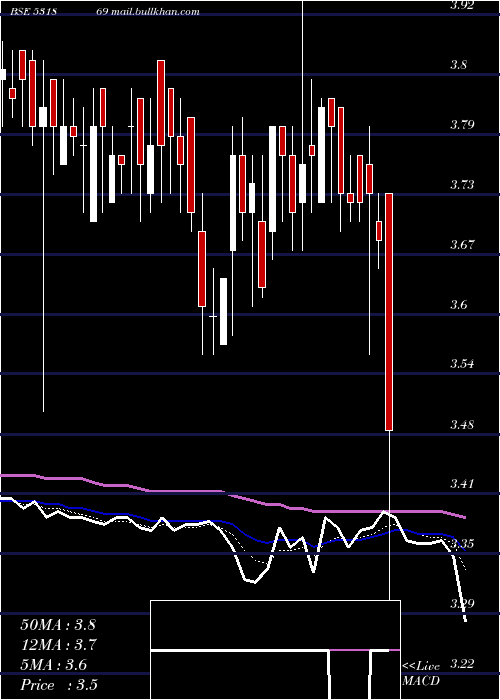Click the 3.35 price axis label
The height and width of the screenshot is (700, 500).
pos(461,544)
